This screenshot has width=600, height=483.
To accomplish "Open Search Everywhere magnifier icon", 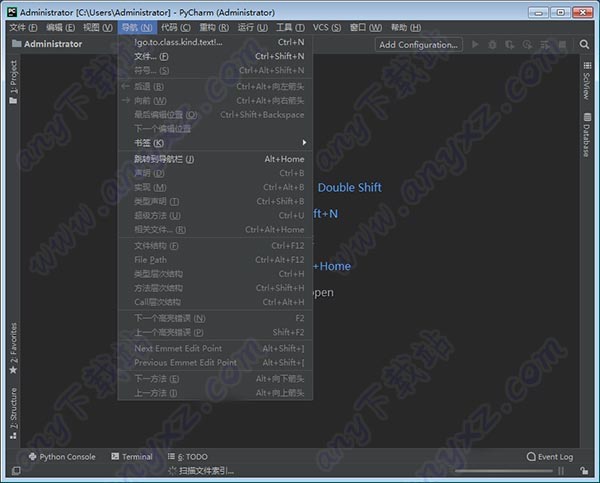I will click(x=584, y=44).
